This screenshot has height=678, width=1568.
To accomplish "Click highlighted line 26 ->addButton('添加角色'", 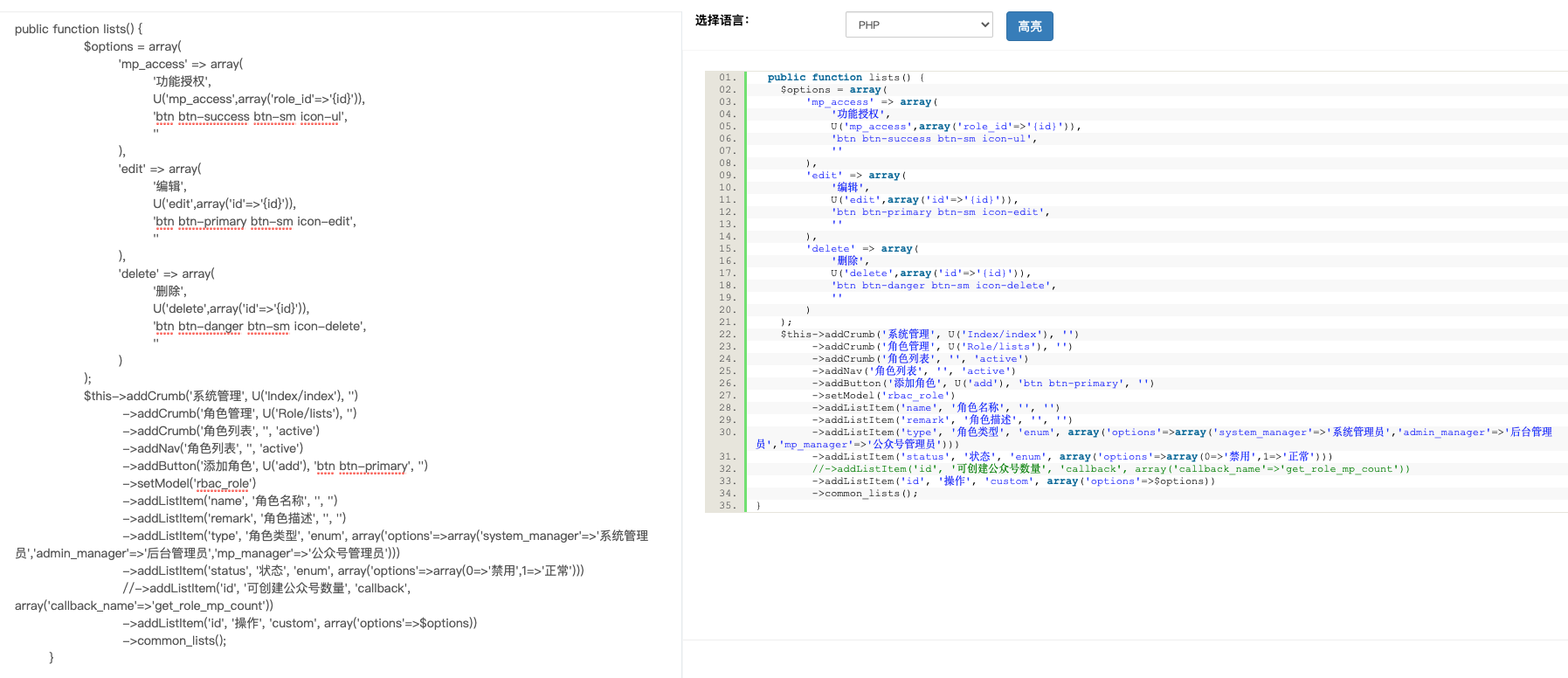I will point(984,383).
